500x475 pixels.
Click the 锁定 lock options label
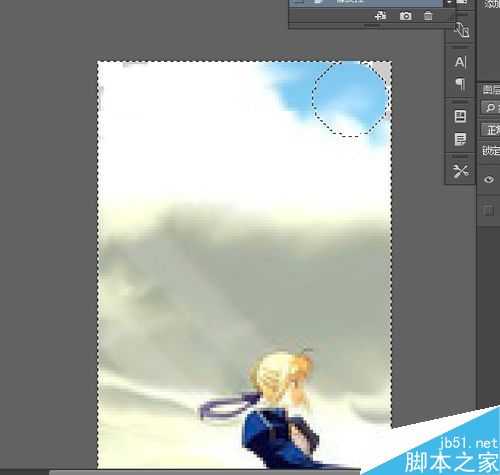click(491, 151)
